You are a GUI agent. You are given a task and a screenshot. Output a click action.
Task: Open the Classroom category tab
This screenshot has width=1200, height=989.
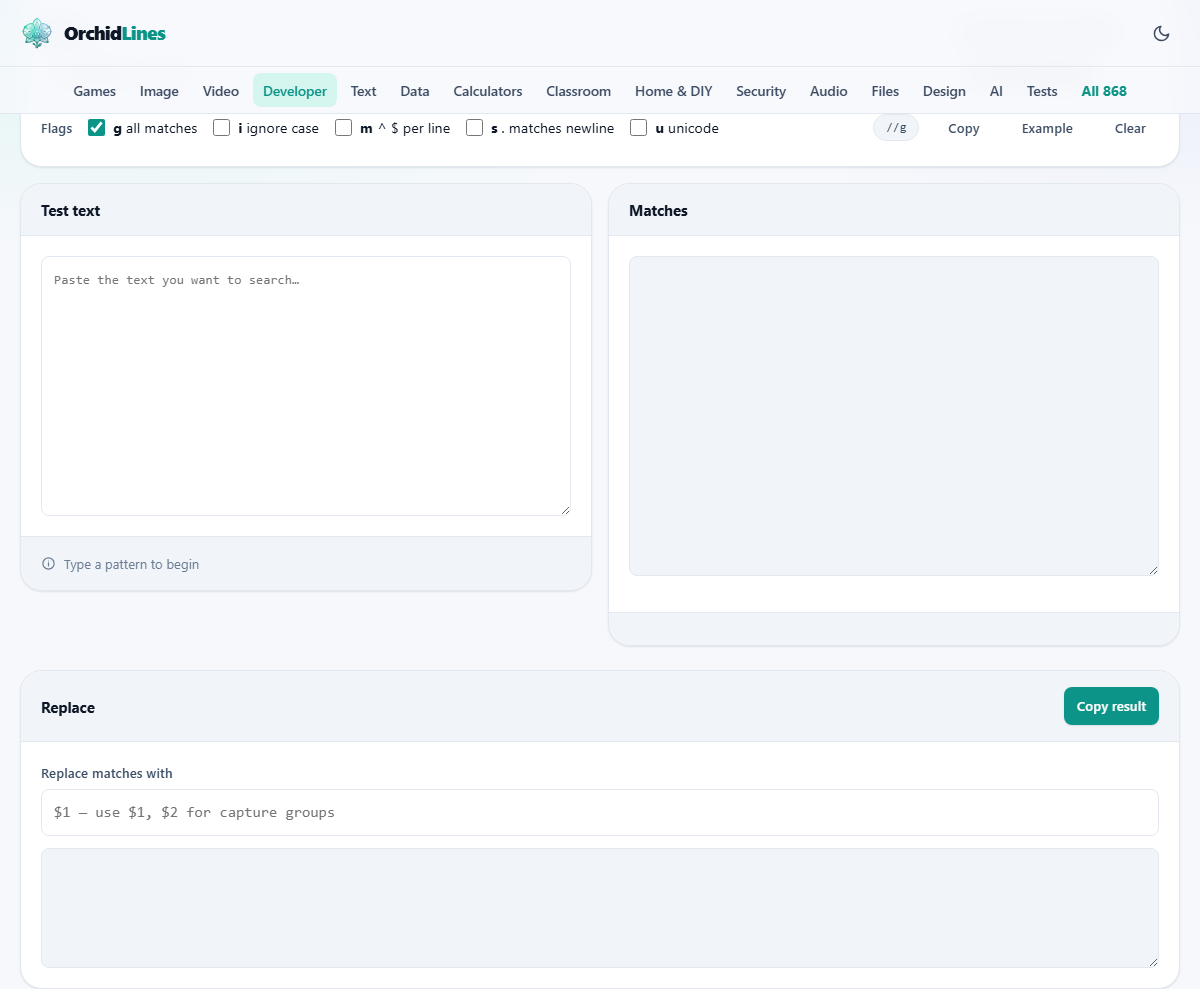point(578,91)
